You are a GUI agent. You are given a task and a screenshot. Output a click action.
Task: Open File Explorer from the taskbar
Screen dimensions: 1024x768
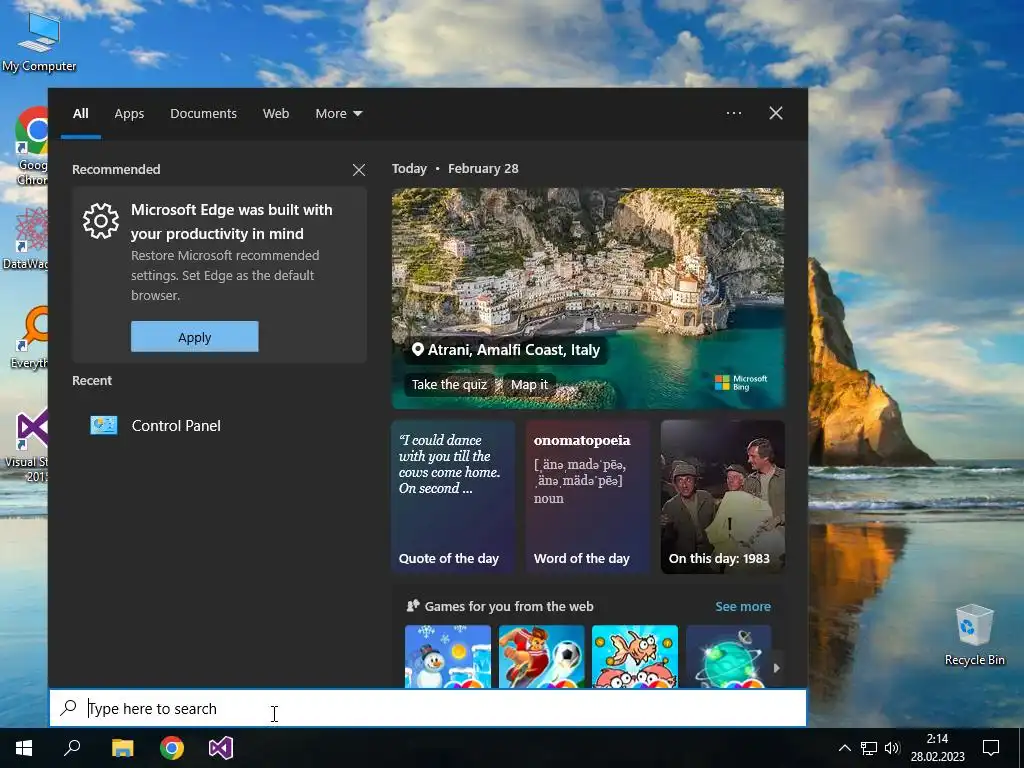tap(122, 748)
